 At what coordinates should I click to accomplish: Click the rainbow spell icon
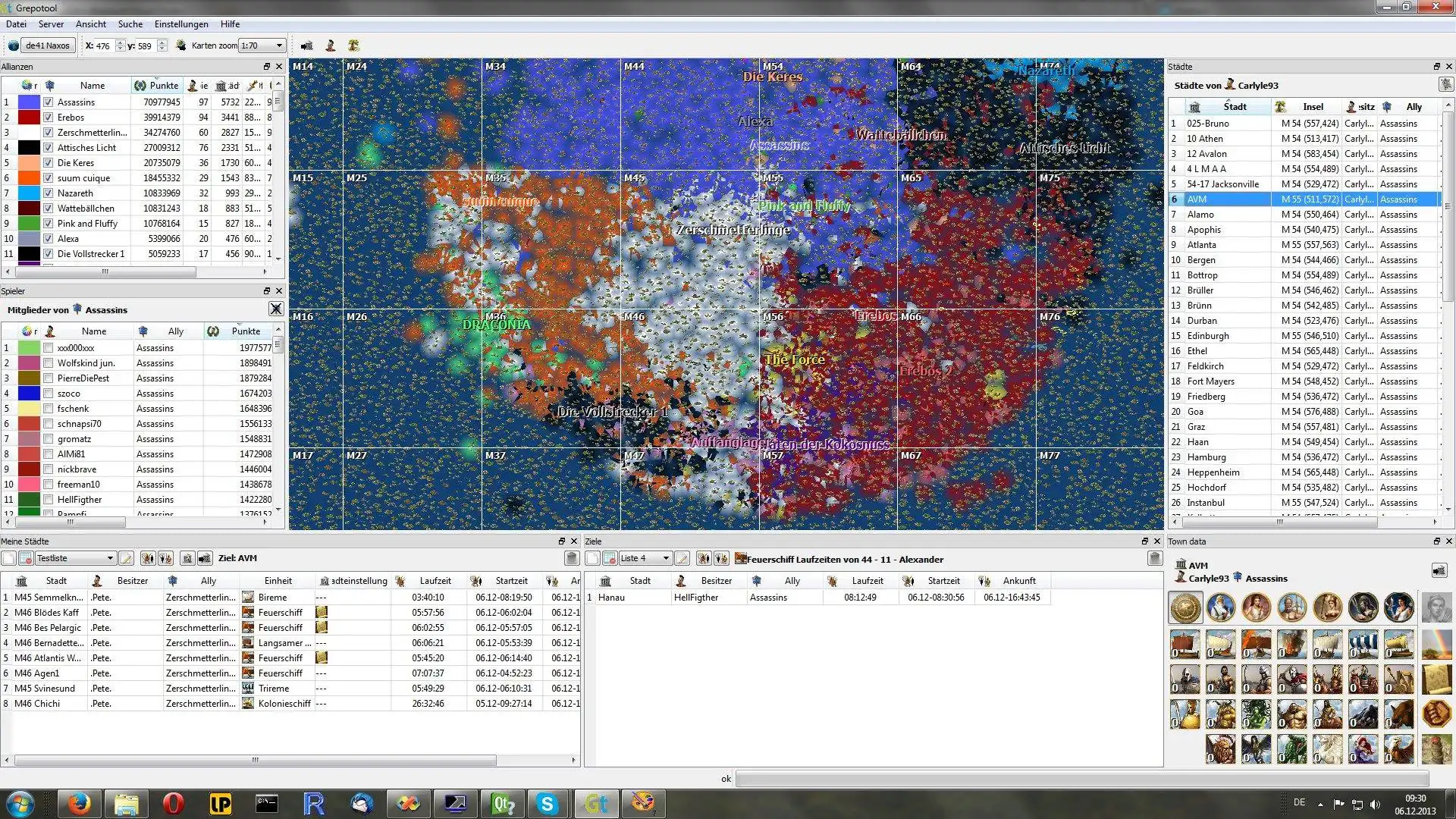[1437, 644]
